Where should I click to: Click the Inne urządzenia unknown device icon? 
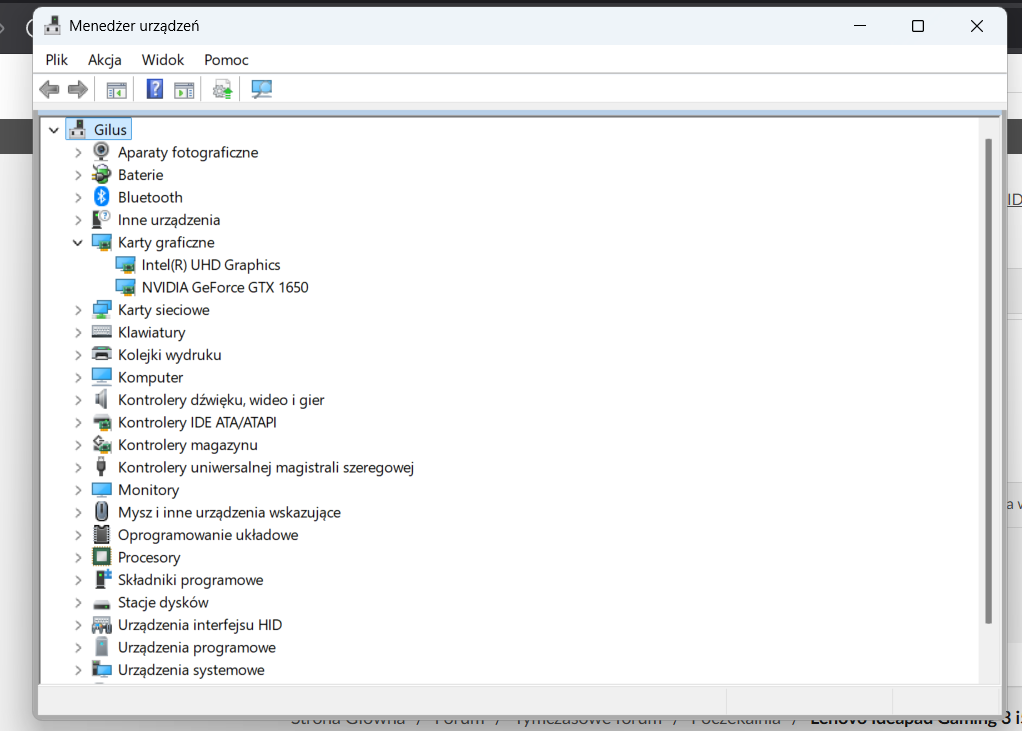(101, 220)
